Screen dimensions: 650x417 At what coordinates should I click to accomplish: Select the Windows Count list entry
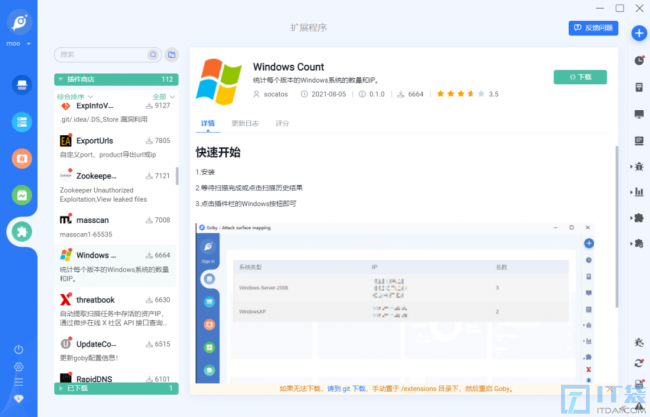pyautogui.click(x=115, y=266)
